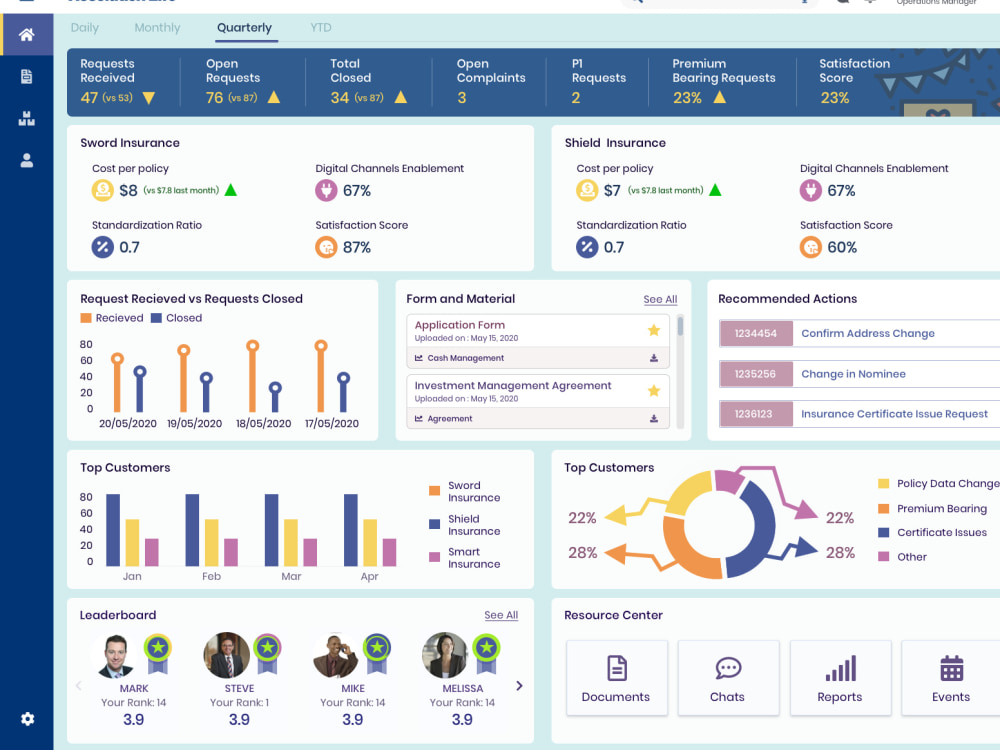The image size is (1000, 750).
Task: Open the documents icon in sidebar
Action: 26,77
